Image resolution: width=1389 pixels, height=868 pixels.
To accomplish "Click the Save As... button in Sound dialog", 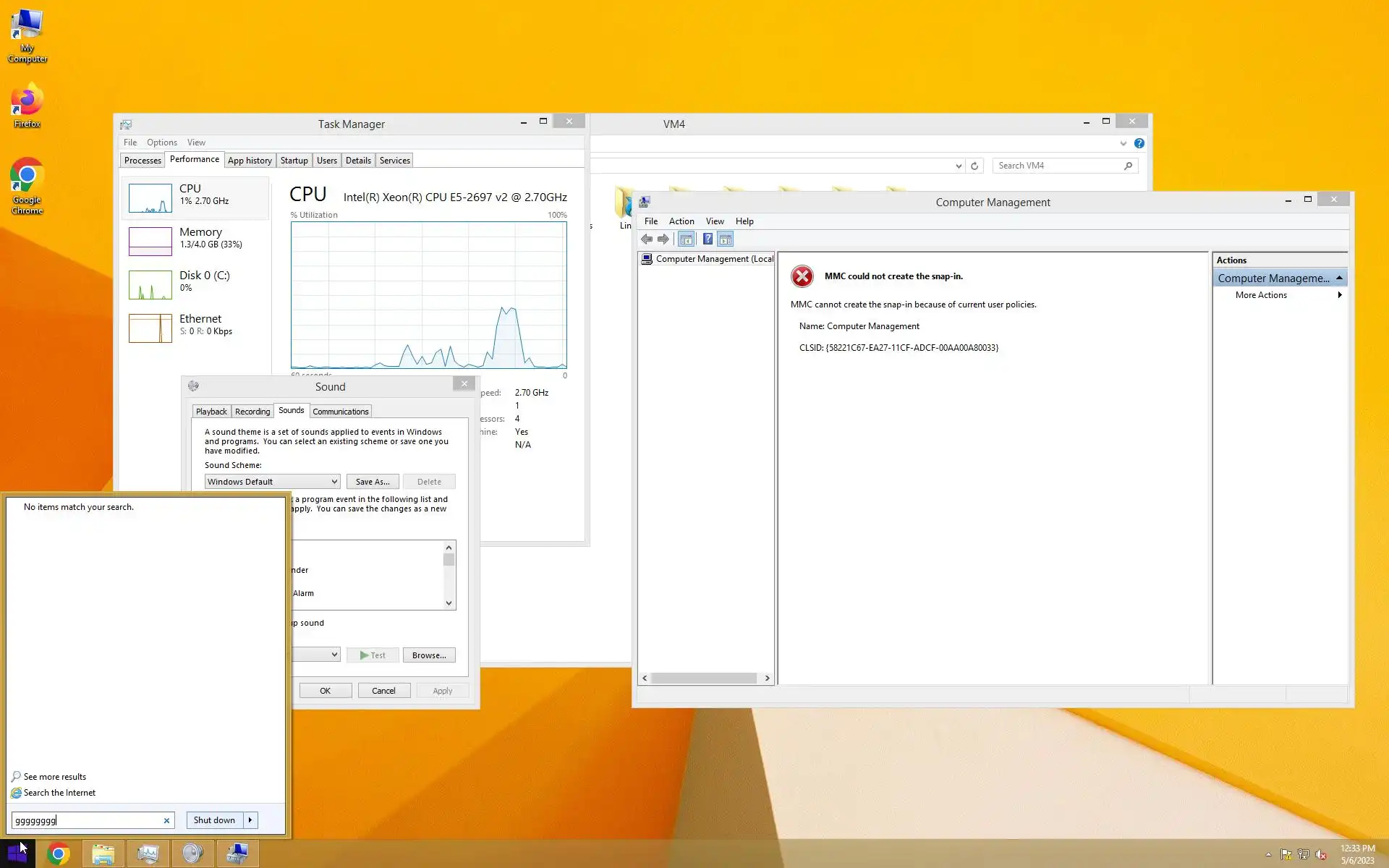I will click(x=372, y=482).
